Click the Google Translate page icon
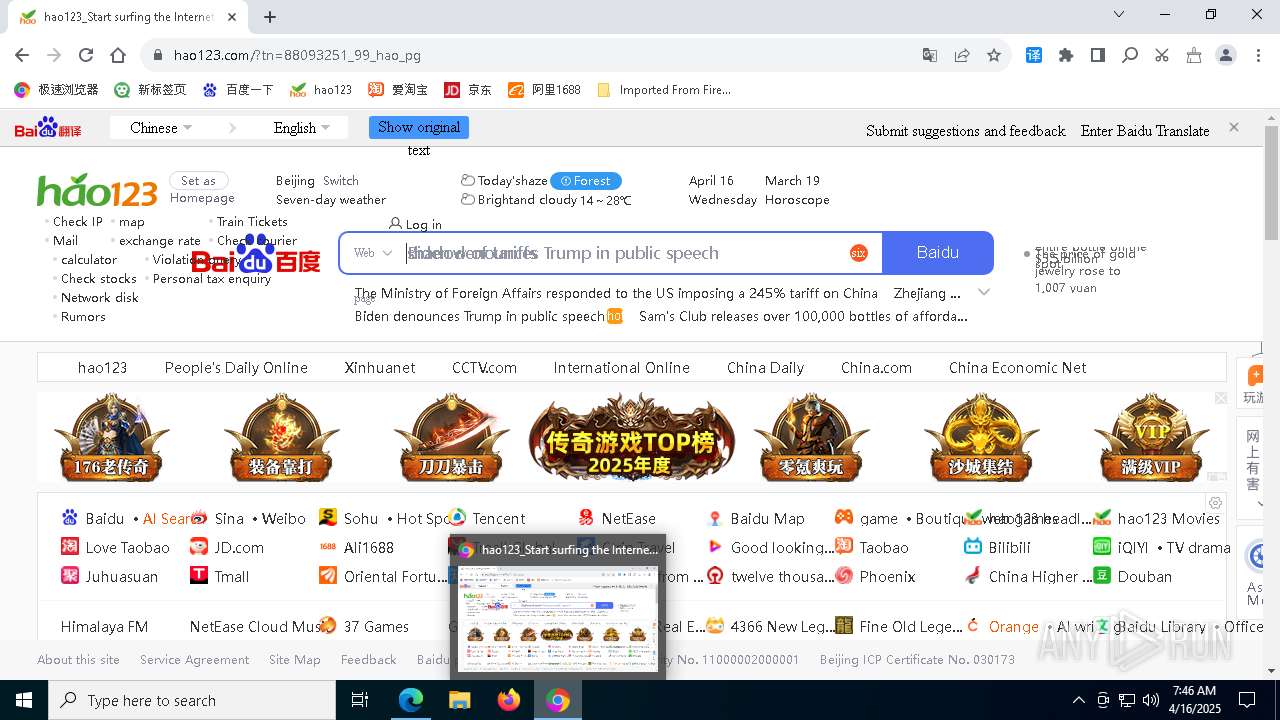Screen dimensions: 1280x720 pyautogui.click(x=930, y=55)
